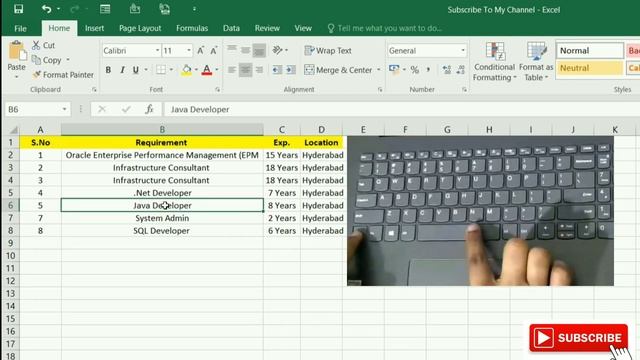Select column C header

point(282,129)
